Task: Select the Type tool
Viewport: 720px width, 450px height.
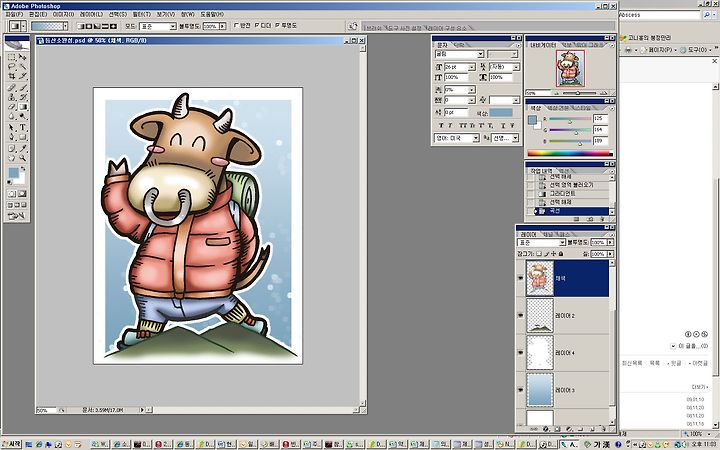Action: click(x=22, y=128)
